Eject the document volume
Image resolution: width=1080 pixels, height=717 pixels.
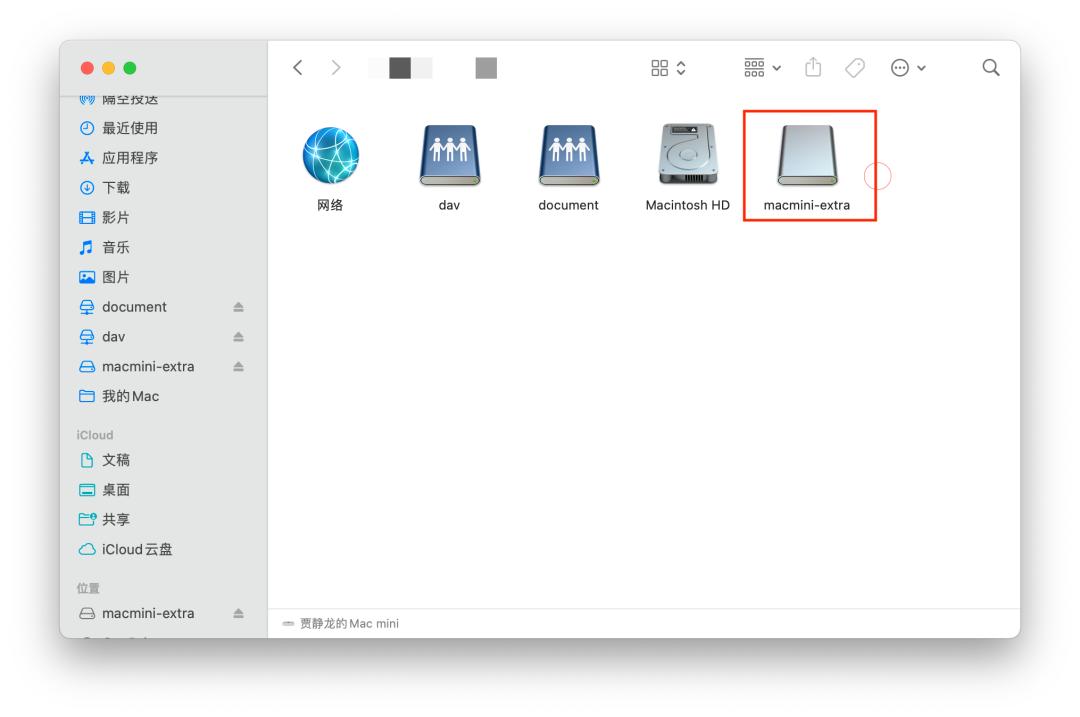point(238,307)
